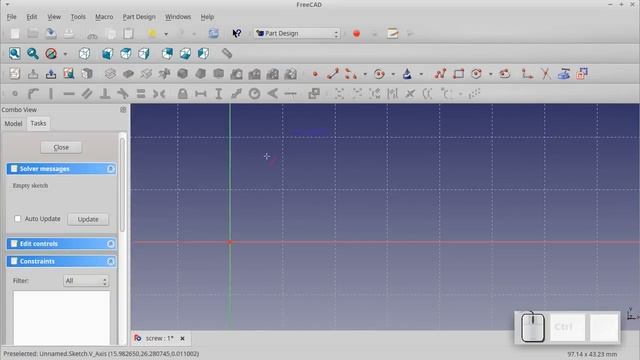Viewport: 640px width, 360px height.
Task: Select the Create rectangle tool
Action: coord(458,74)
